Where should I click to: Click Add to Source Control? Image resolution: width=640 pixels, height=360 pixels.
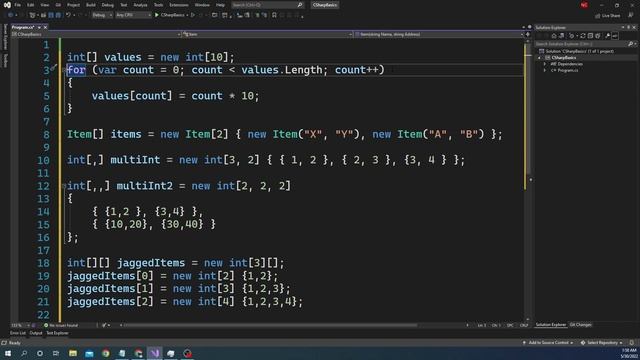click(548, 343)
